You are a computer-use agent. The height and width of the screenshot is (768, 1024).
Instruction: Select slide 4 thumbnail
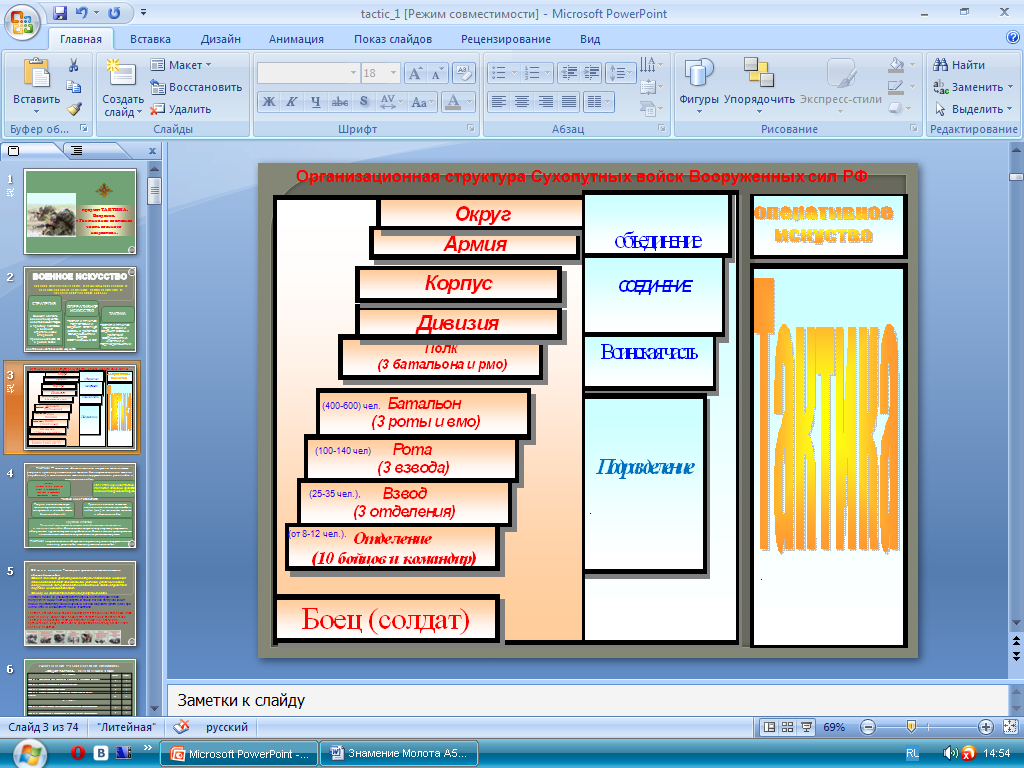(80, 505)
